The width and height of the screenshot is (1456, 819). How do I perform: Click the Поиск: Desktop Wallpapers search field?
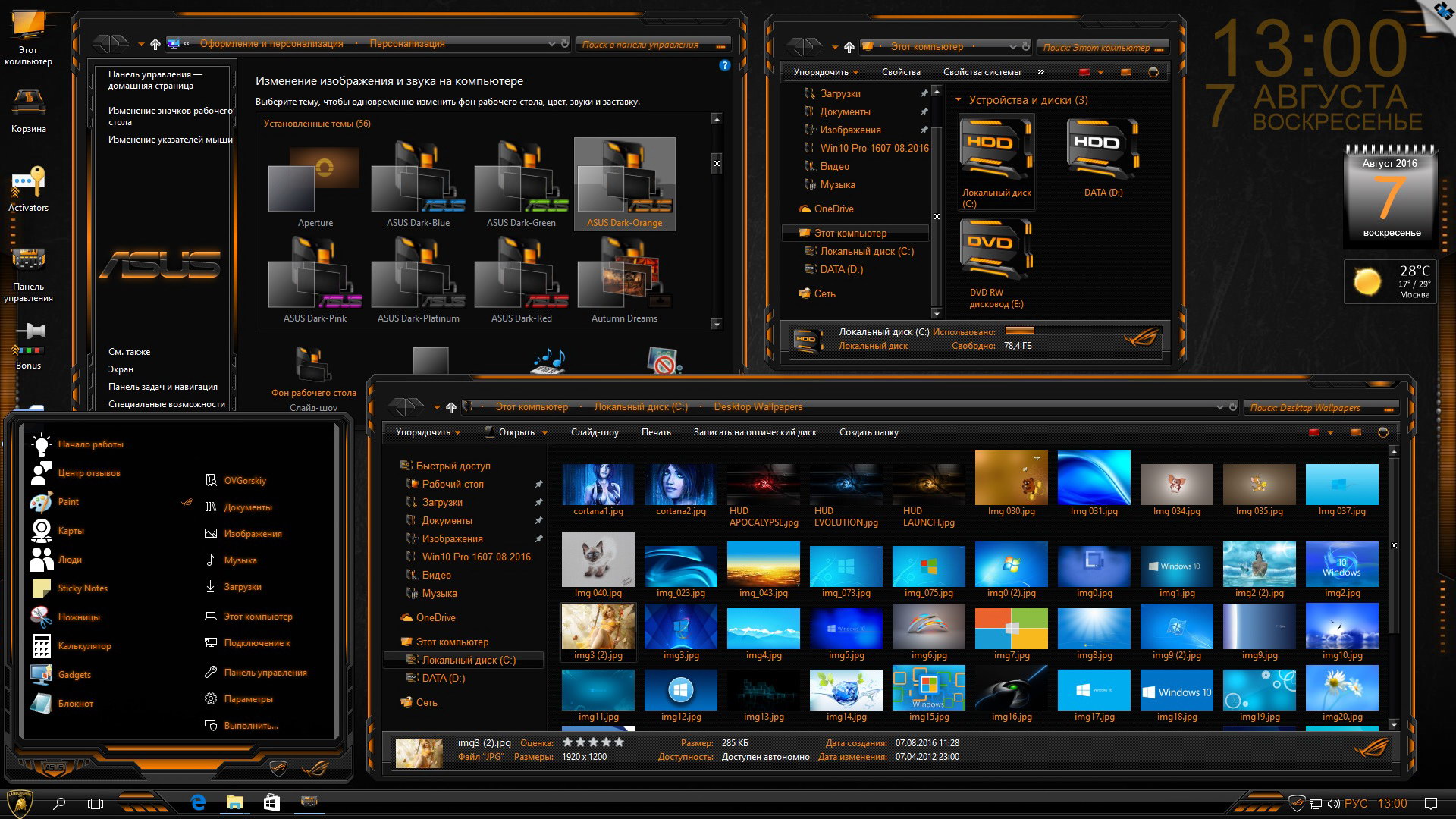pos(1321,408)
